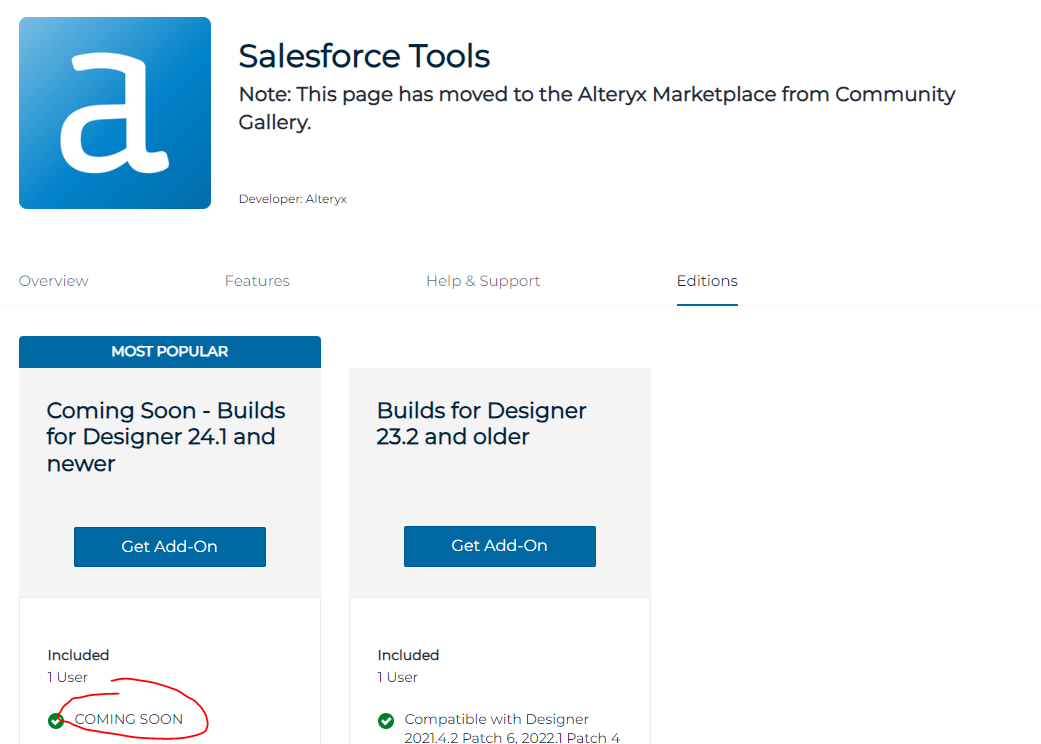
Task: Click the MOST POPULAR banner
Action: pos(169,351)
